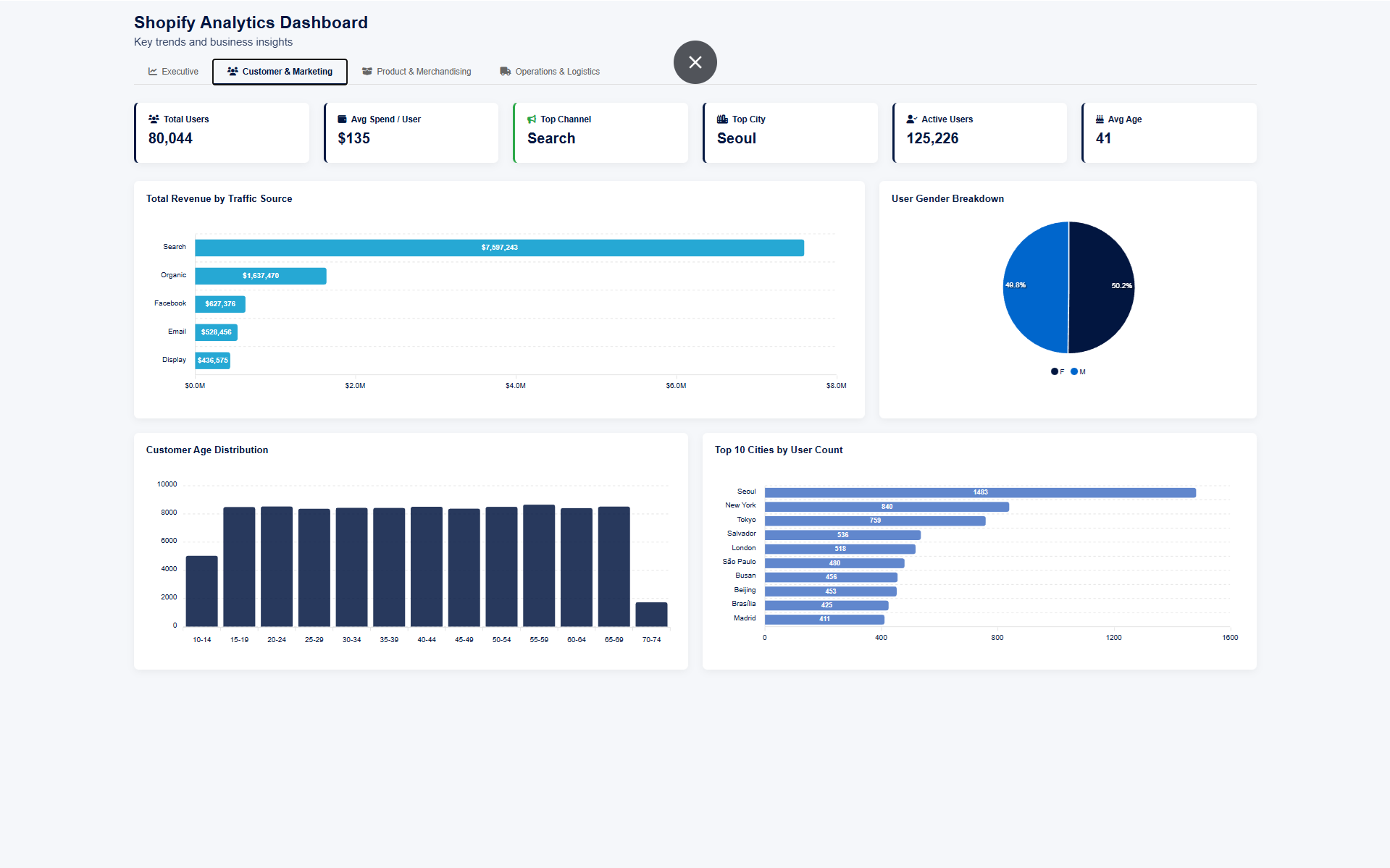Viewport: 1390px width, 868px height.
Task: Open the Product & Merchandising tab
Action: 417,71
